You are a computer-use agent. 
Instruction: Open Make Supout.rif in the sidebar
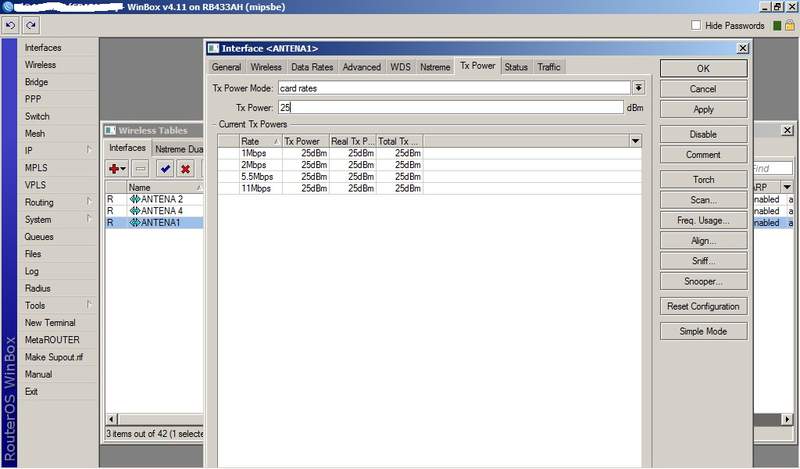54,357
